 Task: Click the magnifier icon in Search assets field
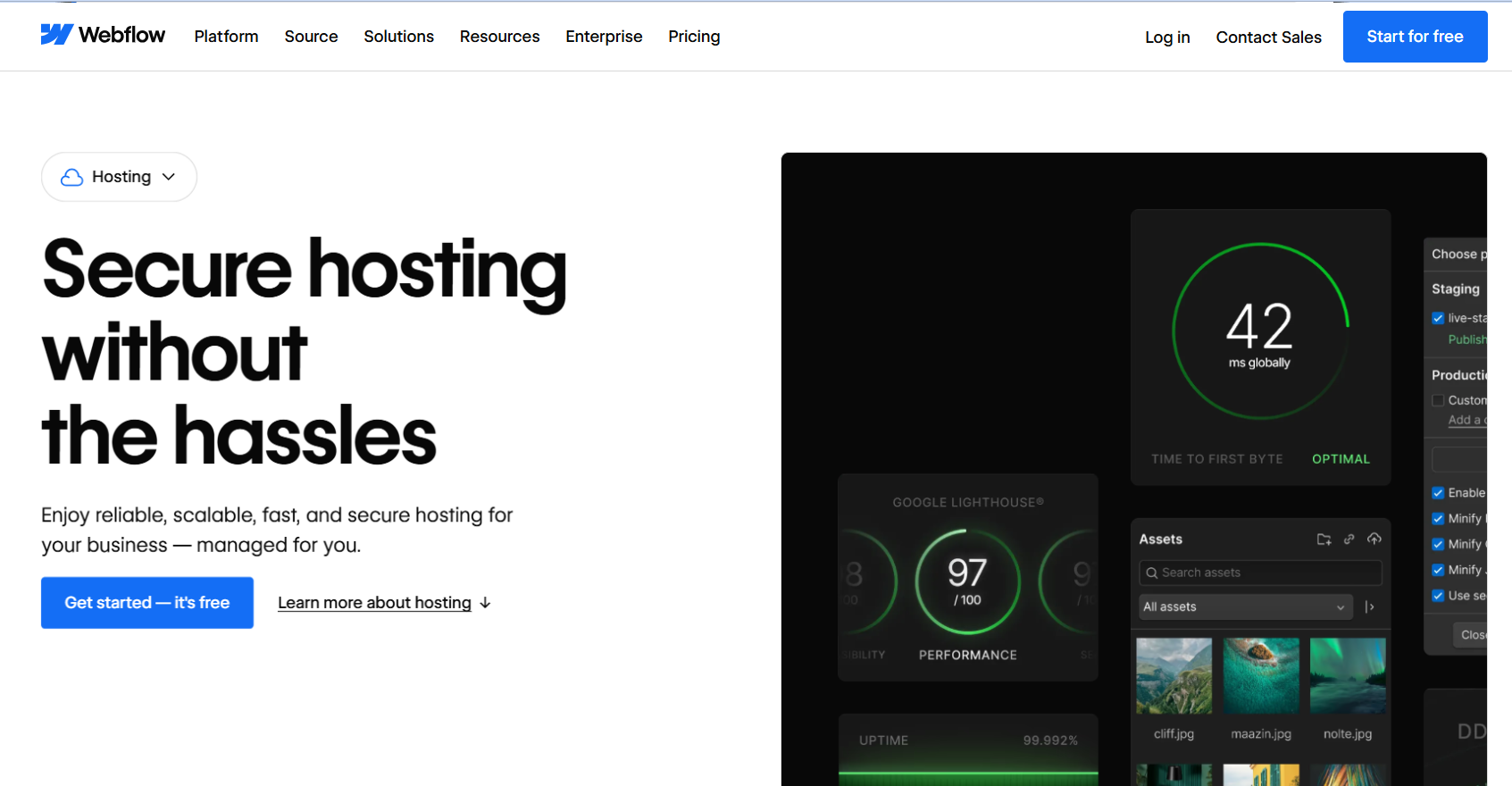[x=1152, y=573]
